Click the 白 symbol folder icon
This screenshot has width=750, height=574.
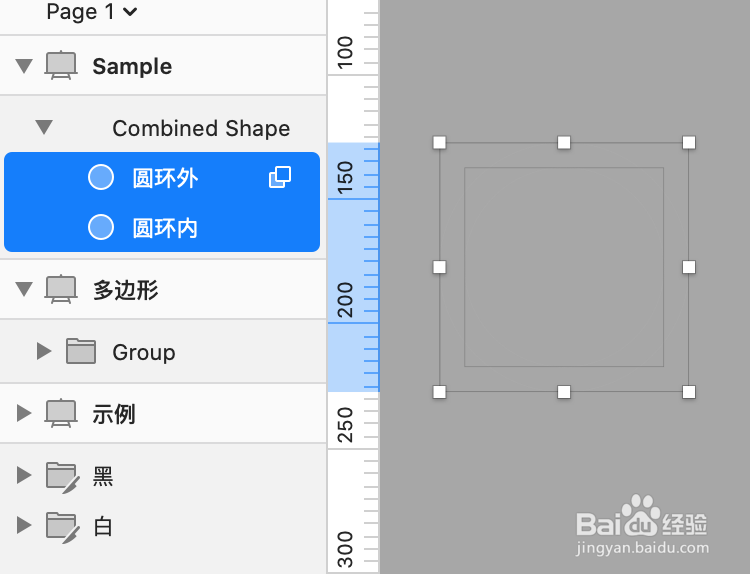point(63,527)
